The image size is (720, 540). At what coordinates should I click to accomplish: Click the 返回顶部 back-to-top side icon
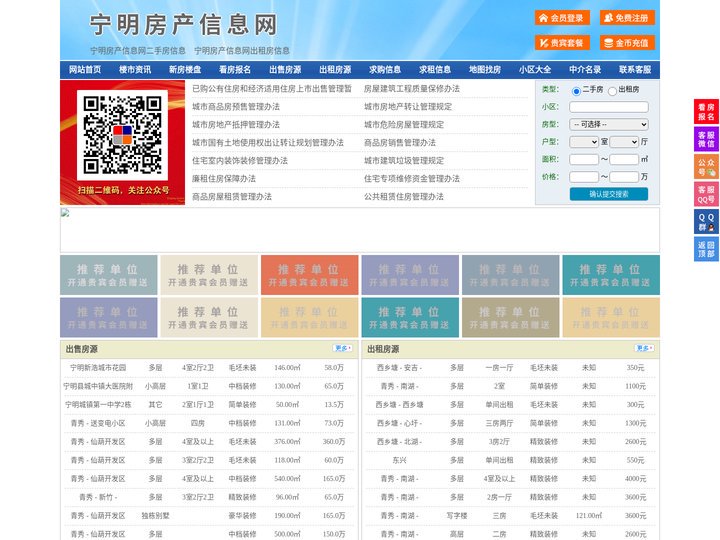(x=706, y=249)
